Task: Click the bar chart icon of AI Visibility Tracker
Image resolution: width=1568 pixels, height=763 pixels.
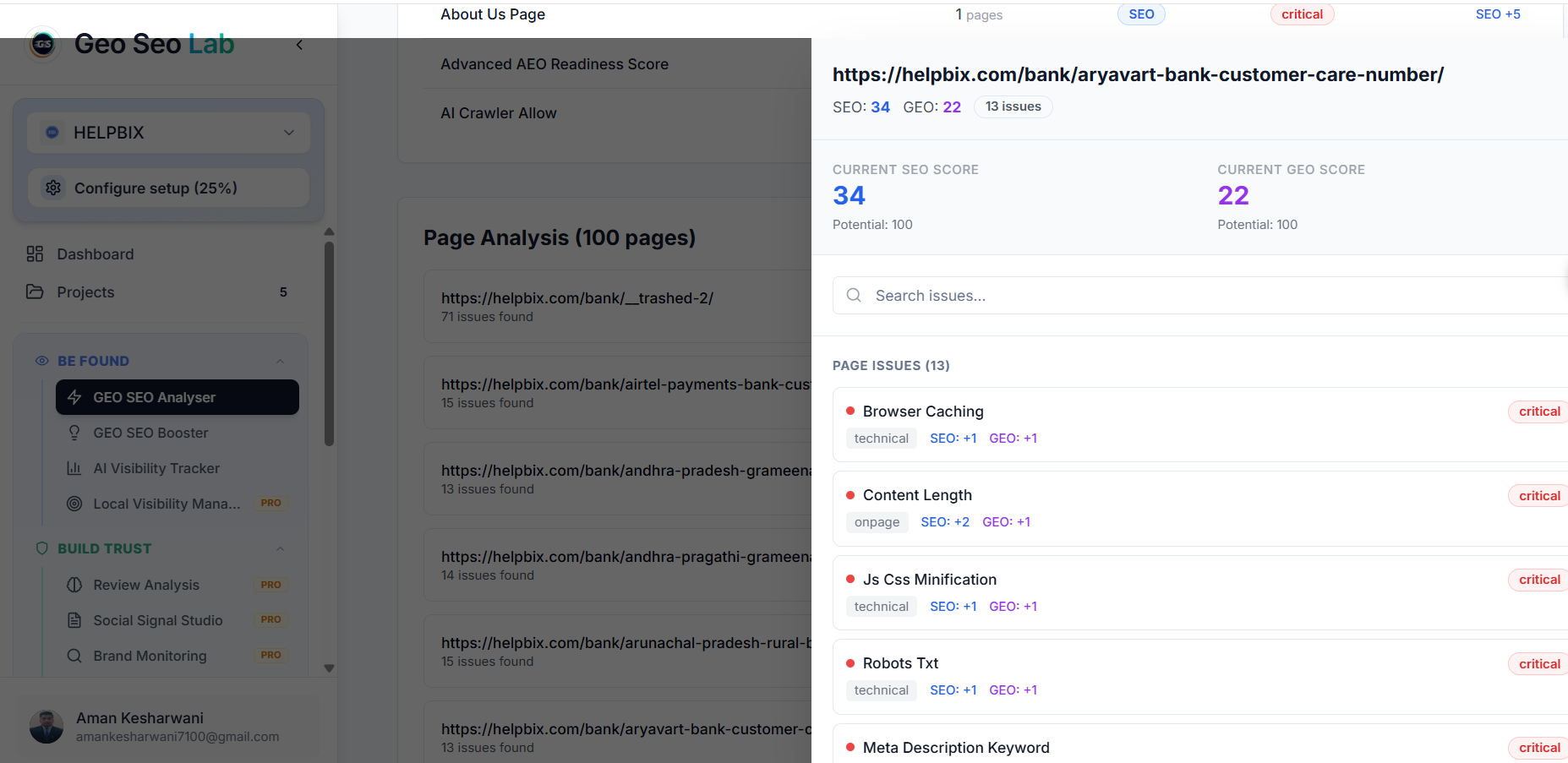Action: (x=74, y=468)
